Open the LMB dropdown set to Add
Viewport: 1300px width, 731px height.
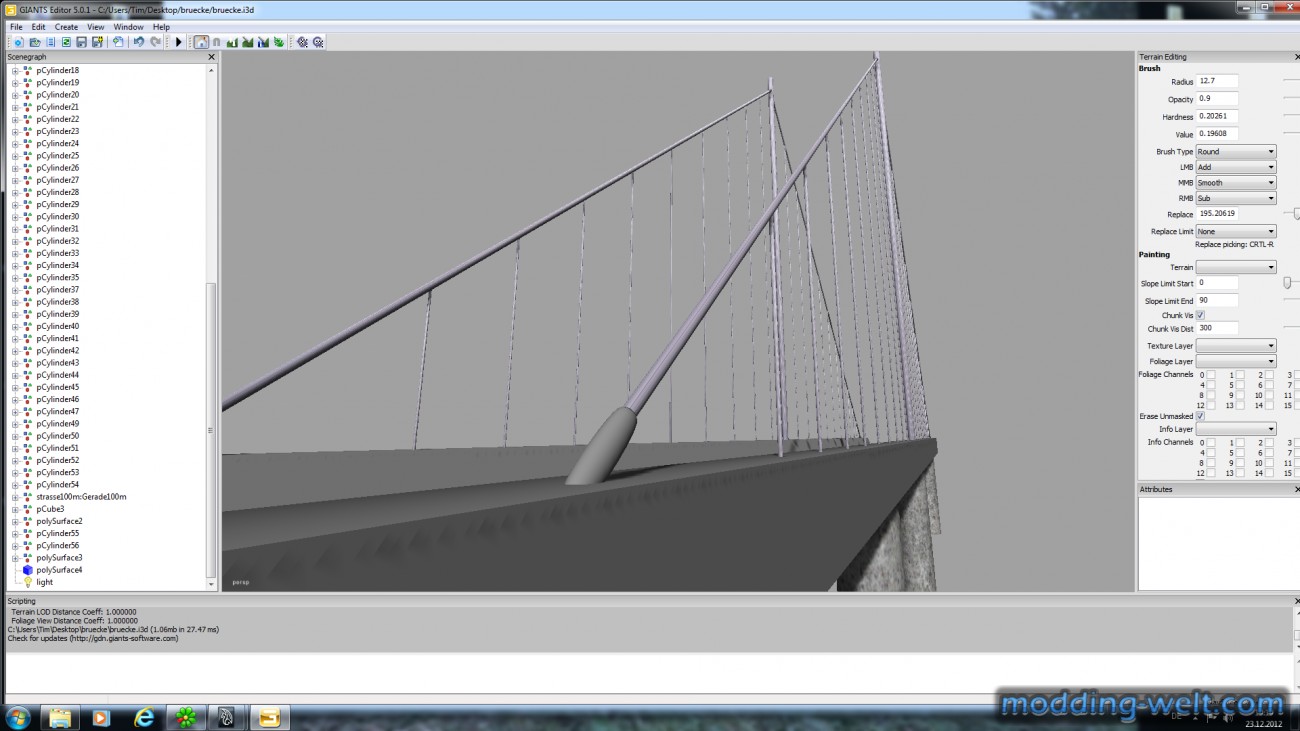pyautogui.click(x=1236, y=167)
